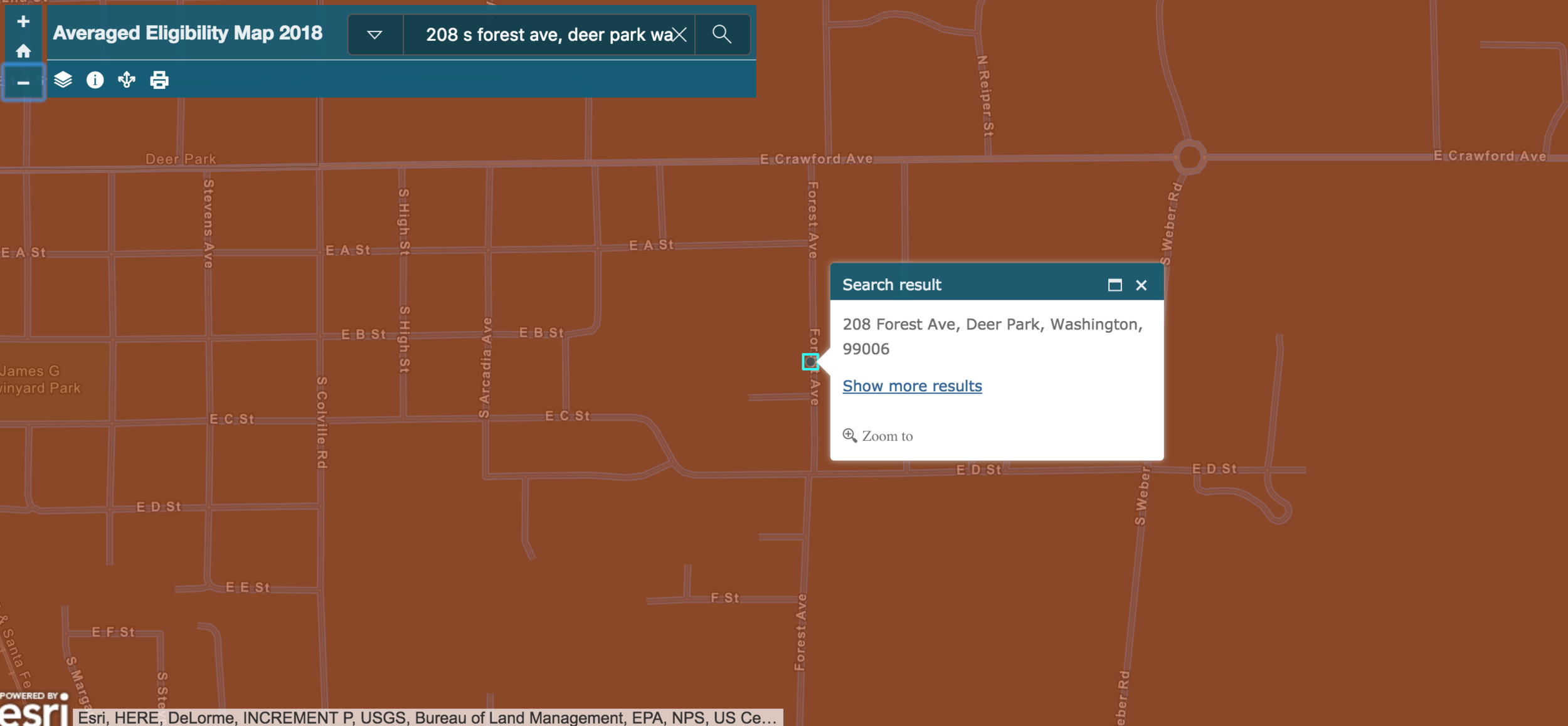Open the layers list panel

63,80
